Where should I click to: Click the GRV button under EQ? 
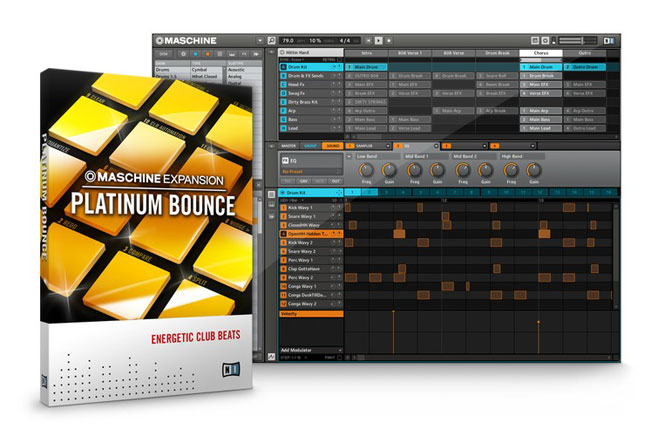click(x=304, y=181)
